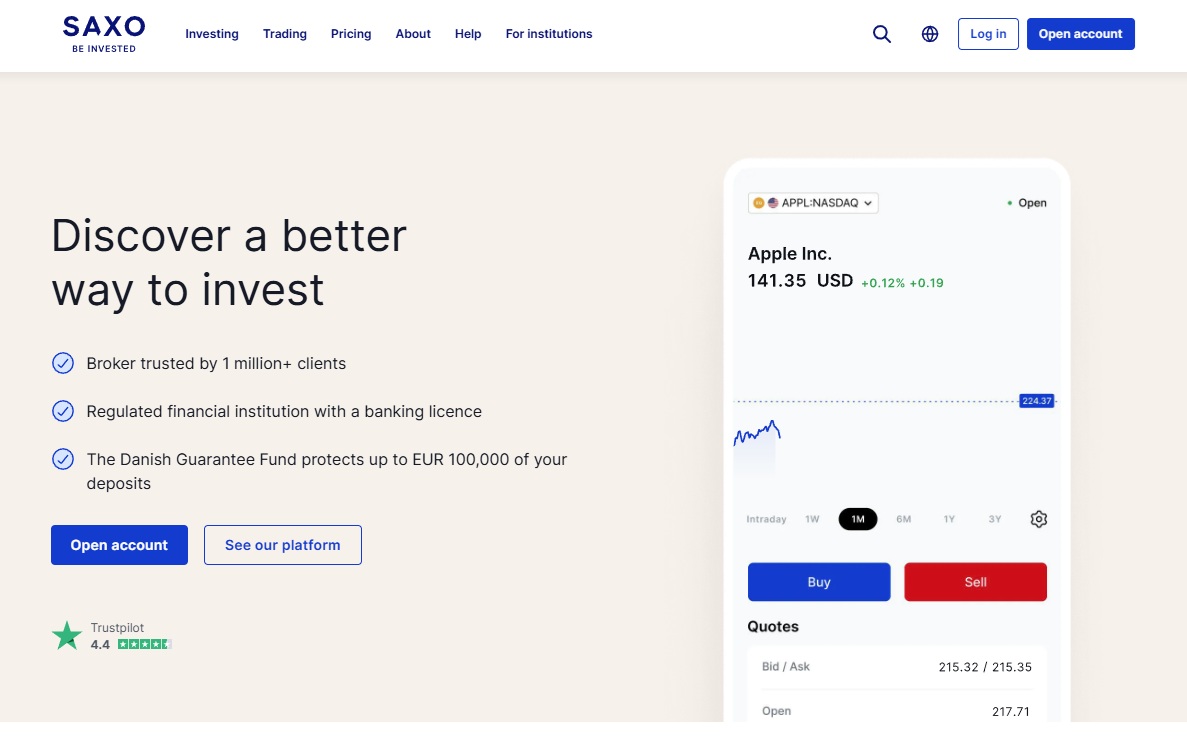Click the +0.12% +0.19 change value
Image resolution: width=1187 pixels, height=746 pixels.
click(x=902, y=283)
